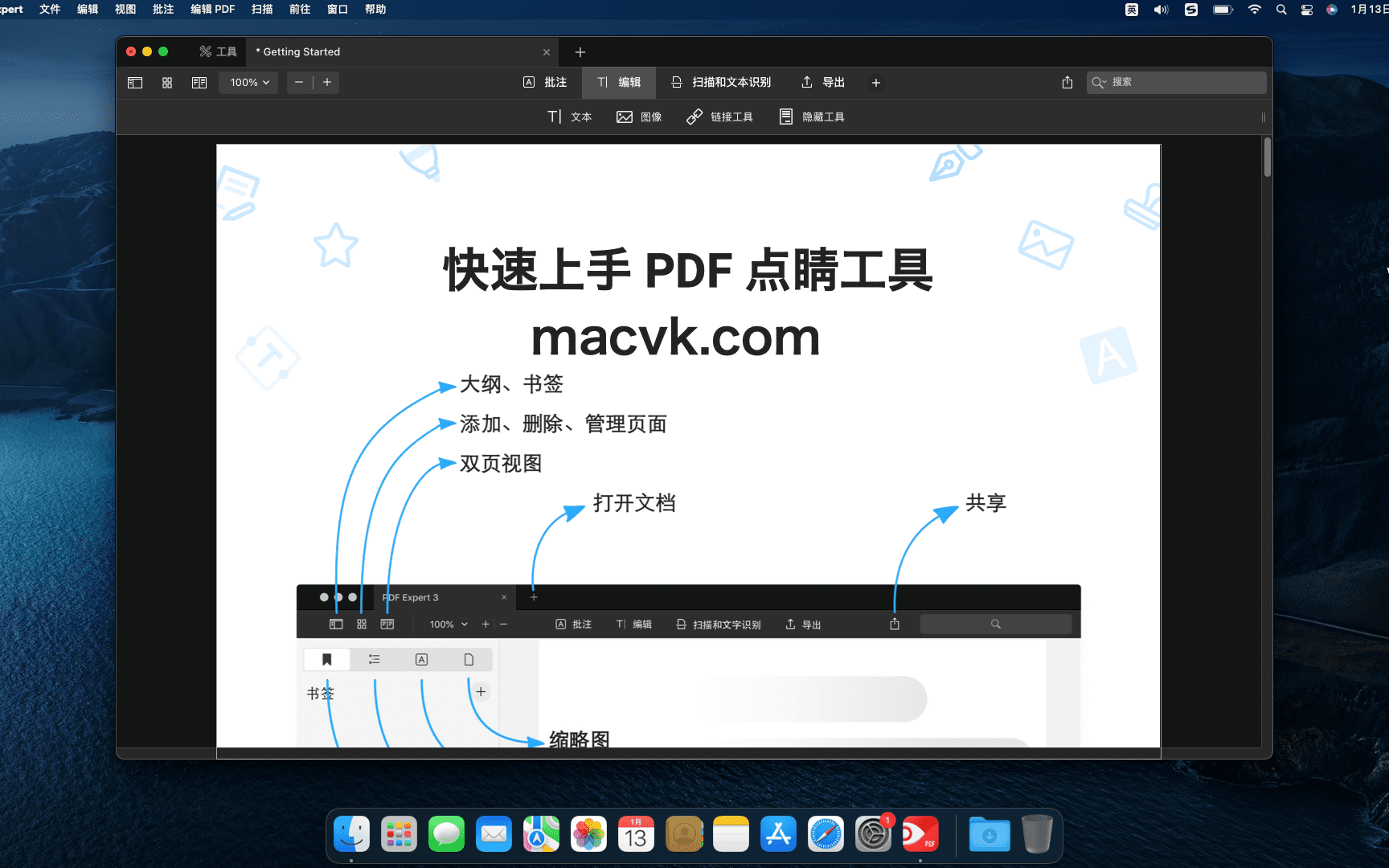This screenshot has width=1389, height=868.
Task: Open the 导出 export tab
Action: pos(823,83)
